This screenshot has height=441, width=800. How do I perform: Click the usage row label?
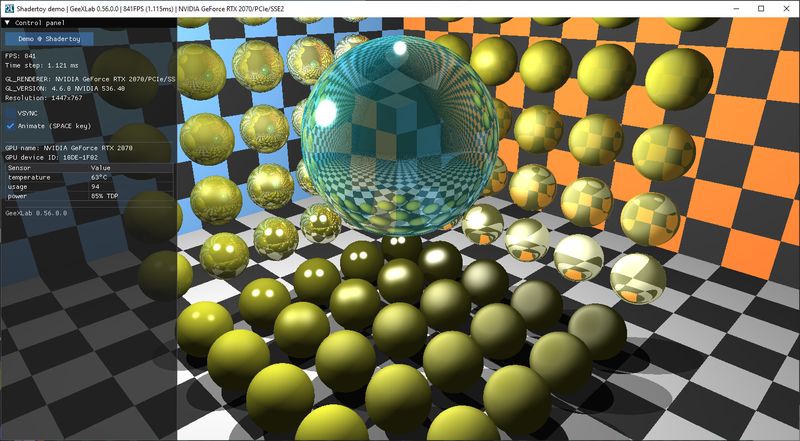tap(17, 187)
